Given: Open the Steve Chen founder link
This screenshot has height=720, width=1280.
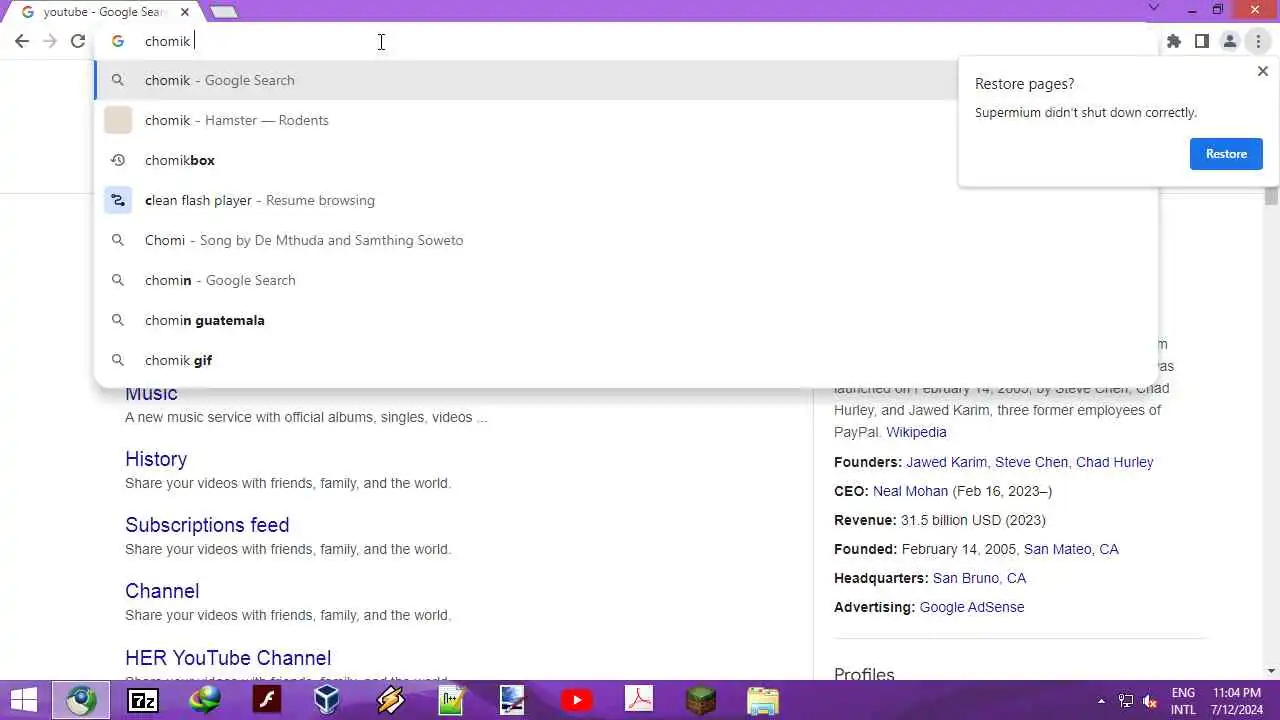Looking at the screenshot, I should click(1032, 462).
